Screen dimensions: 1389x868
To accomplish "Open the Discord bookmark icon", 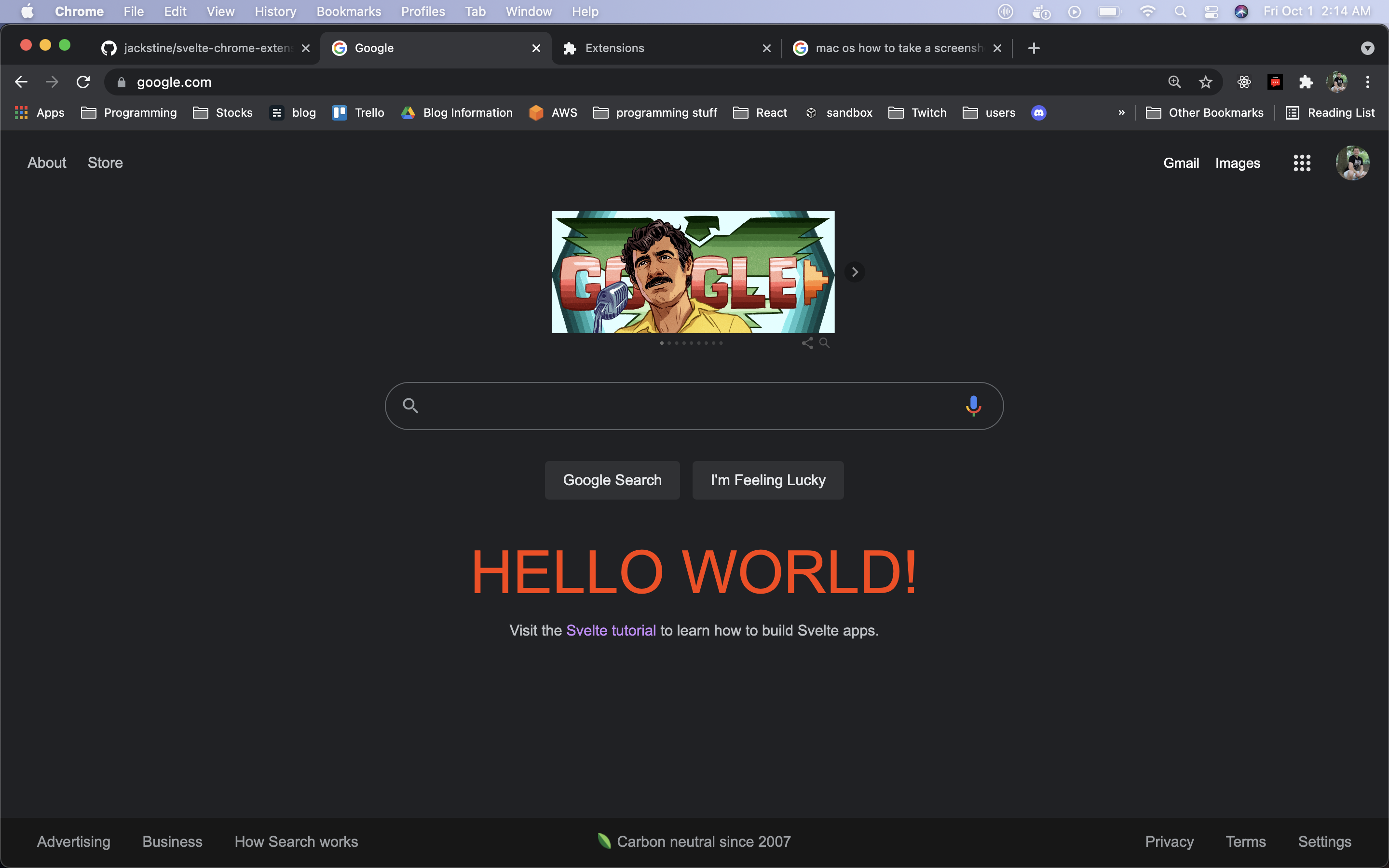I will [1038, 112].
